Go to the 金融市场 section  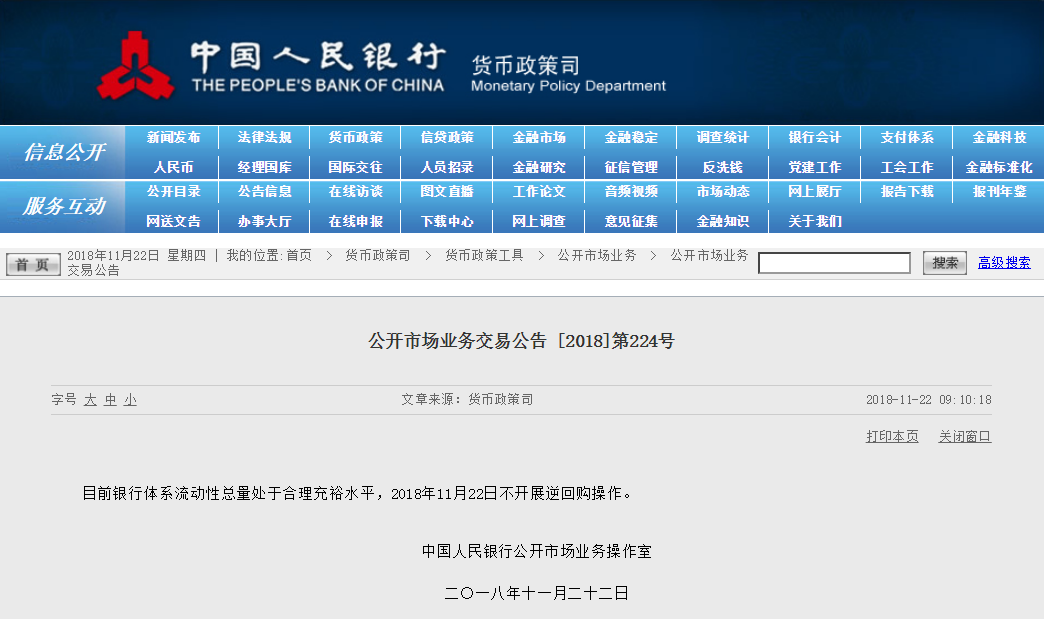539,138
